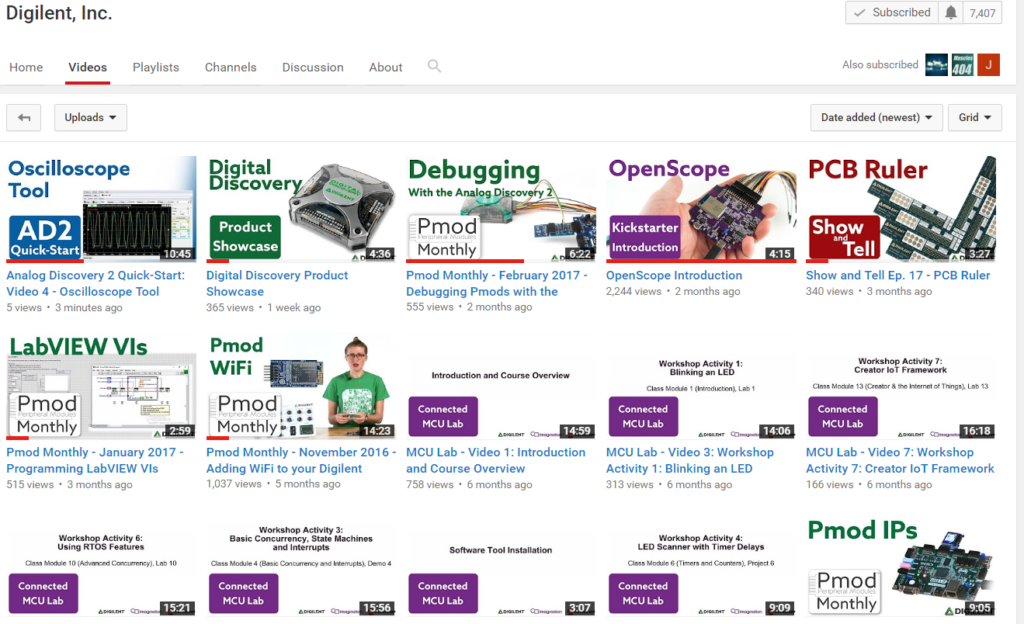Viewport: 1024px width, 624px height.
Task: Switch to the Playlists tab
Action: (156, 67)
